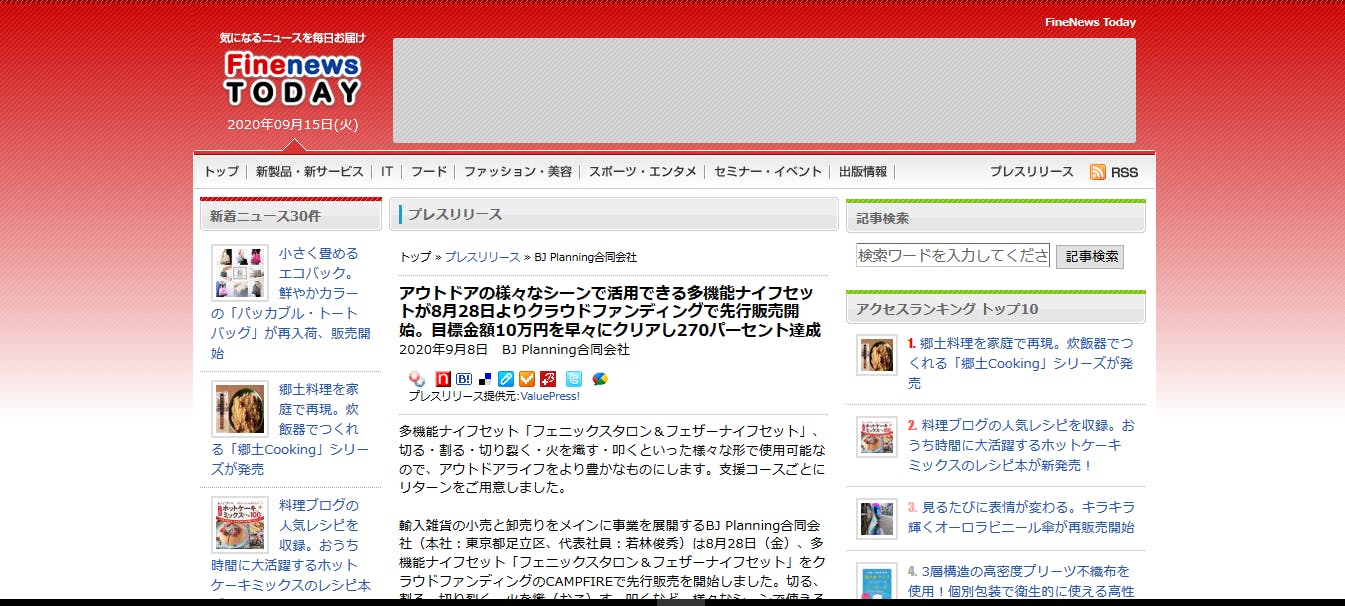Open the orange RSS feed icon

coord(1098,172)
